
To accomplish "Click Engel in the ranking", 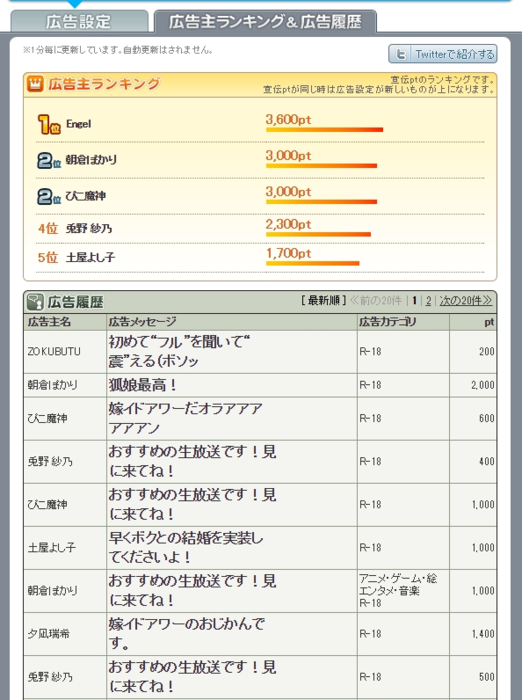I will click(x=79, y=124).
